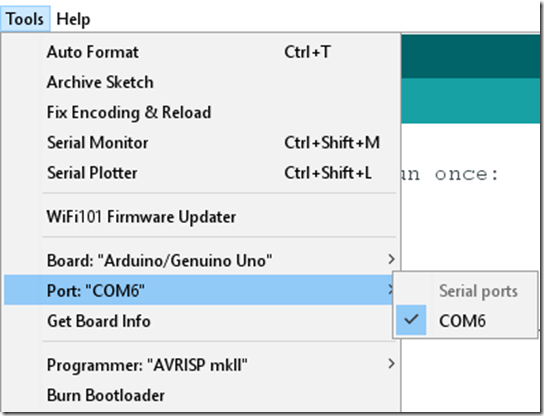The width and height of the screenshot is (544, 416).
Task: Open the Serial Plotter
Action: 200,173
